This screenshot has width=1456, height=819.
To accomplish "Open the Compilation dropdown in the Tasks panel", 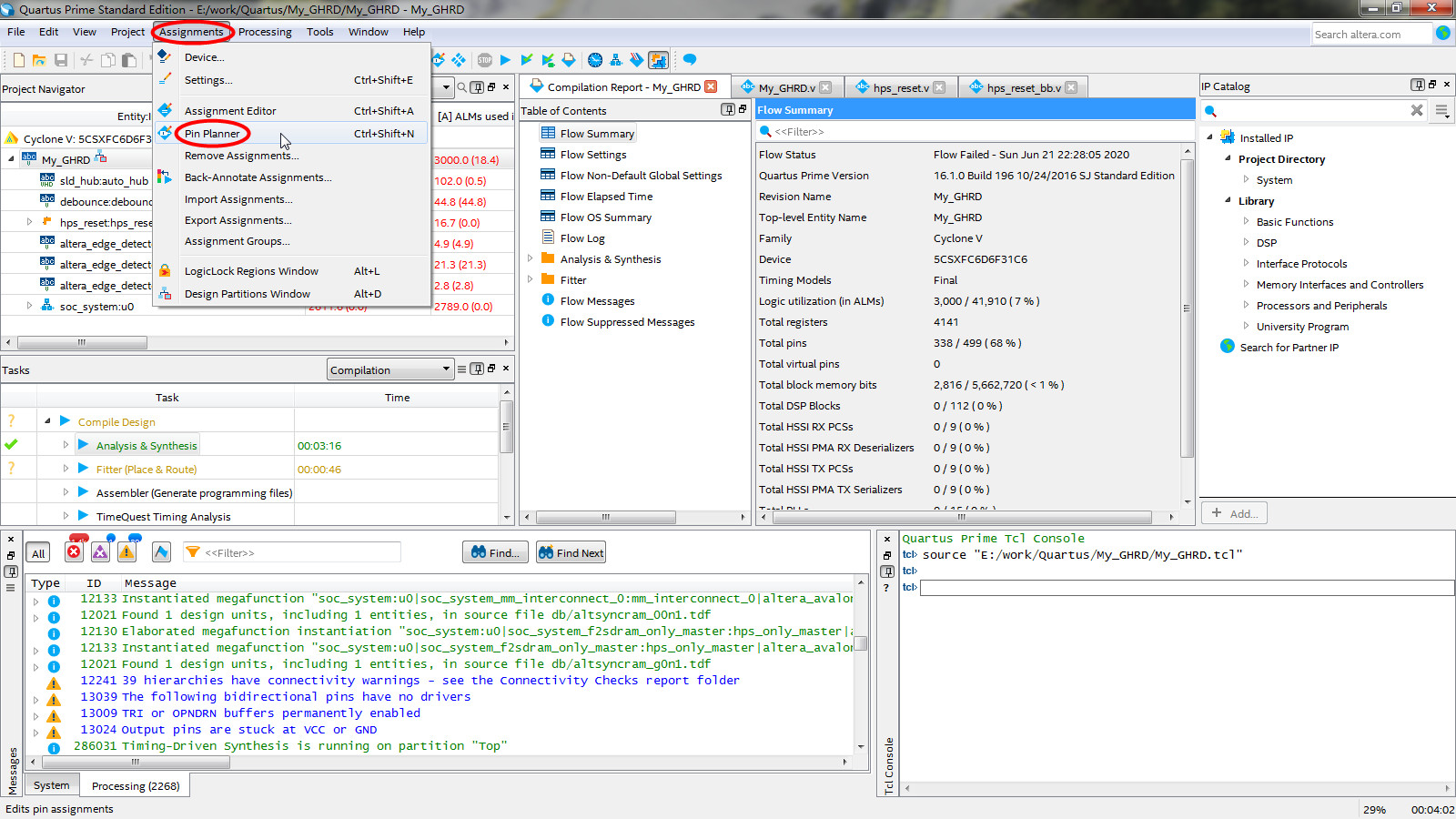I will click(x=389, y=369).
